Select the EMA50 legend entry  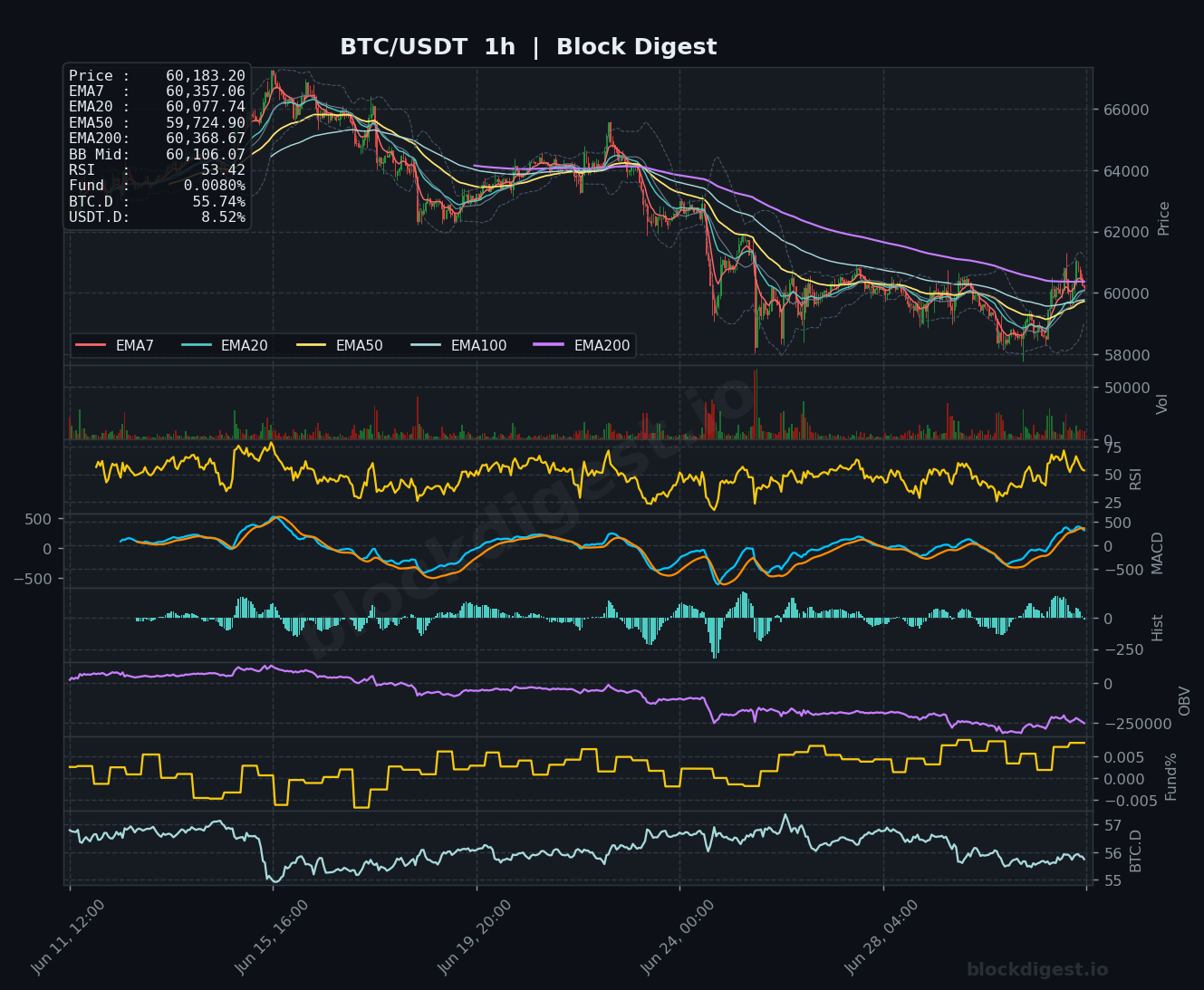pos(340,345)
